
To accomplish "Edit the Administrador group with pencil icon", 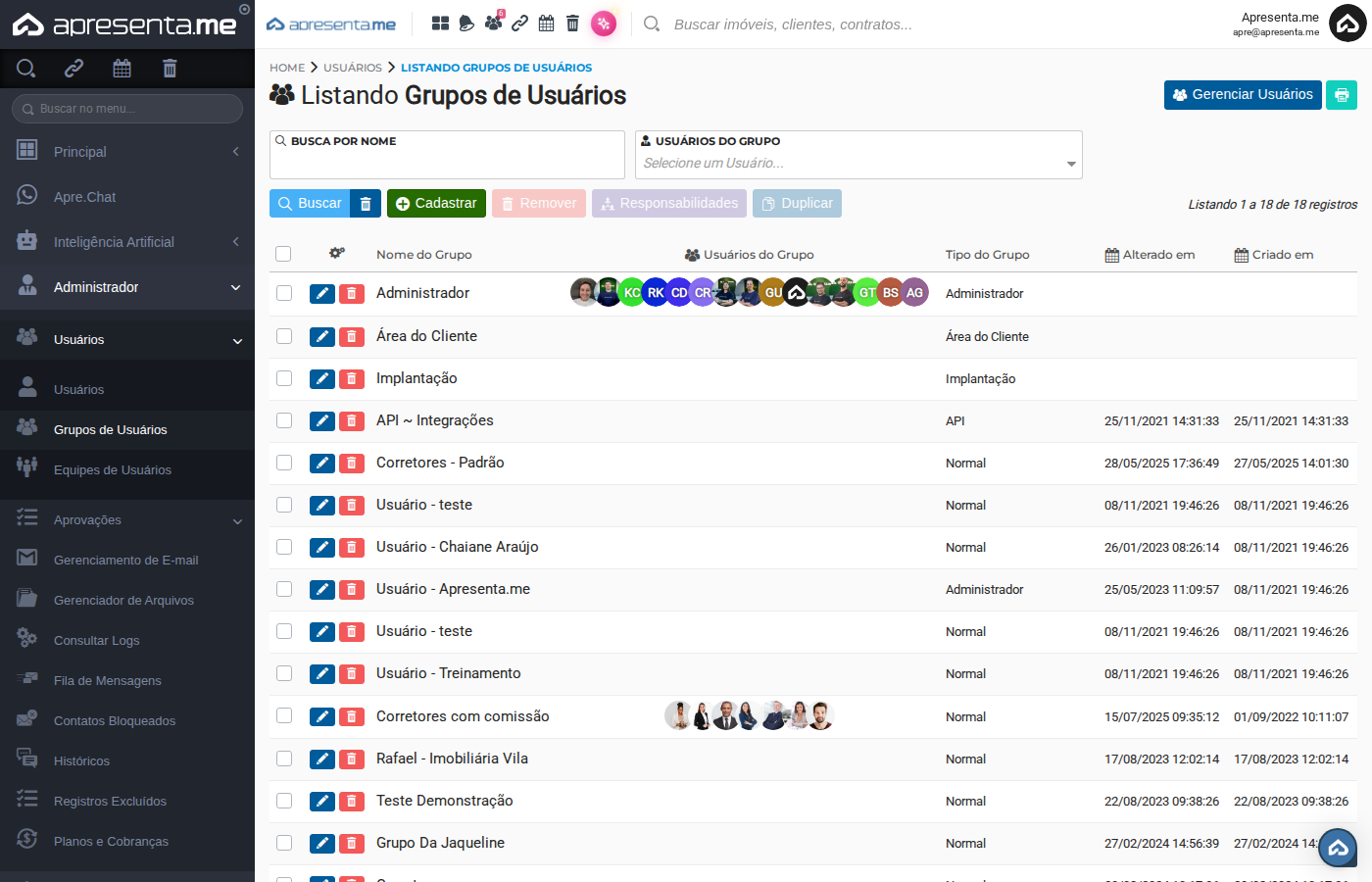I will 322,294.
